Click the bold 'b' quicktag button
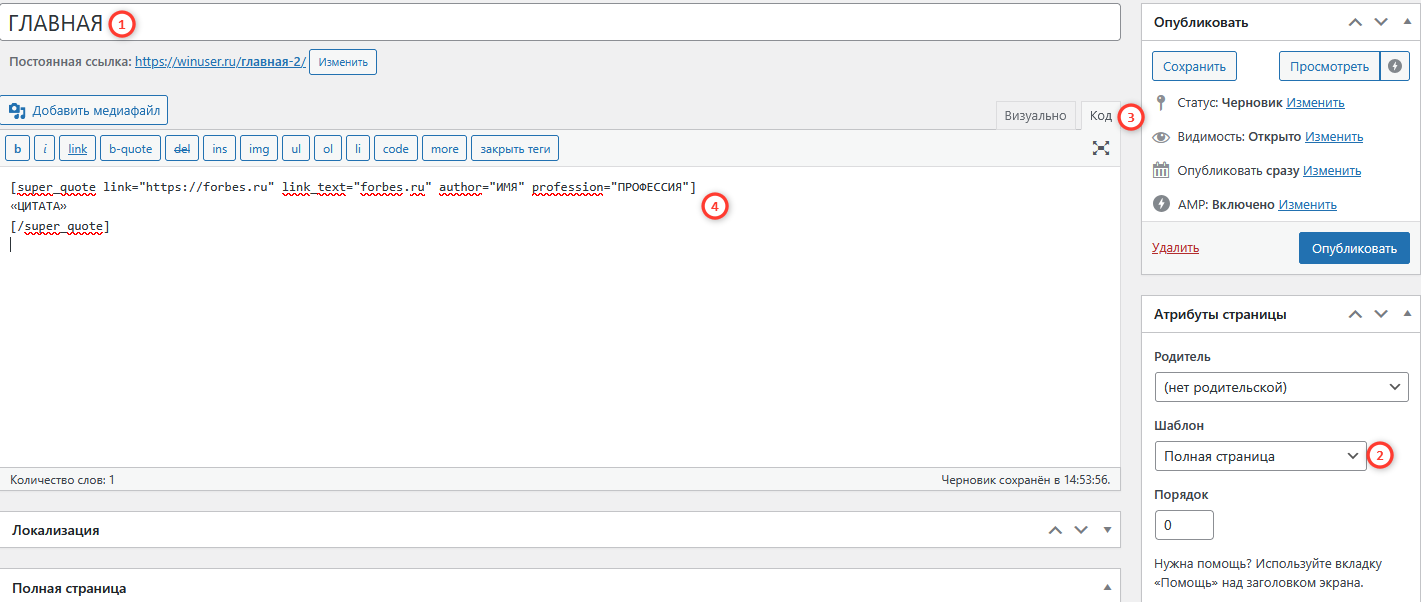The width and height of the screenshot is (1421, 602). click(17, 149)
